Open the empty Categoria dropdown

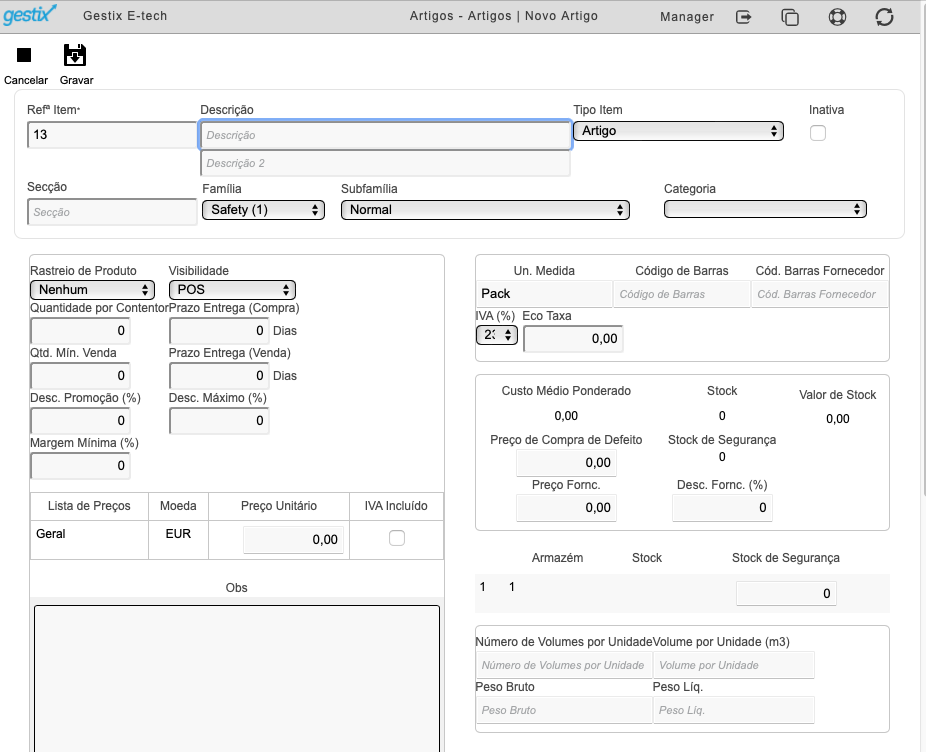pyautogui.click(x=765, y=209)
